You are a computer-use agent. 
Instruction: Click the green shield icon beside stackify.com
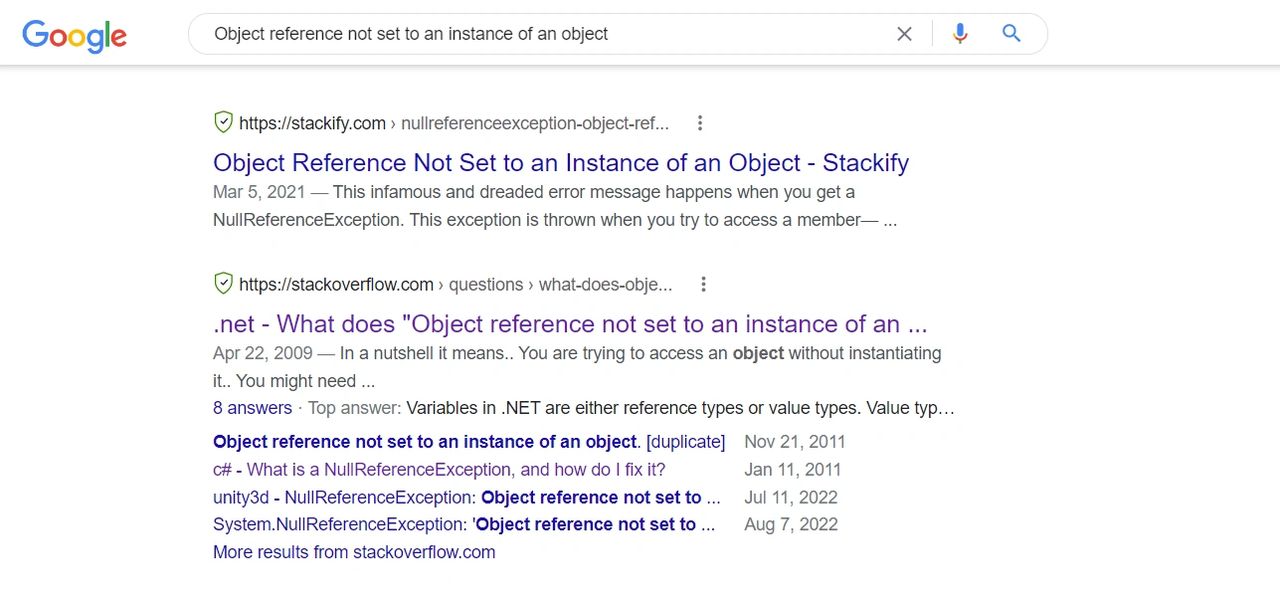[224, 122]
